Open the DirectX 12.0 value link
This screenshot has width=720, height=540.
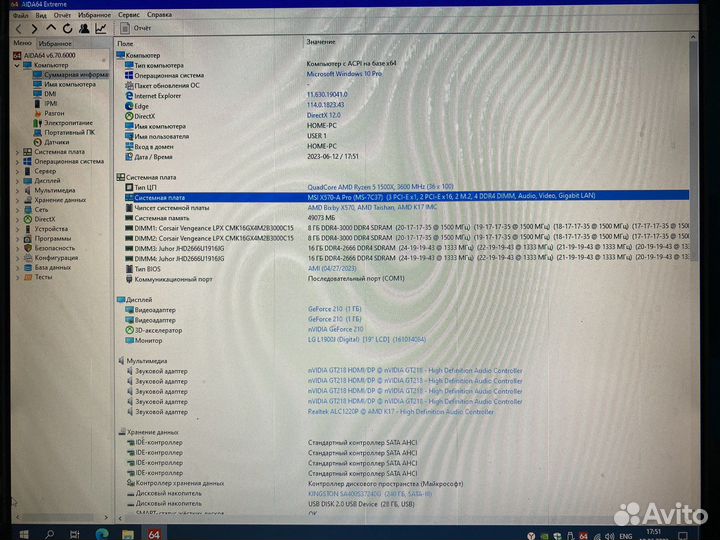(324, 115)
